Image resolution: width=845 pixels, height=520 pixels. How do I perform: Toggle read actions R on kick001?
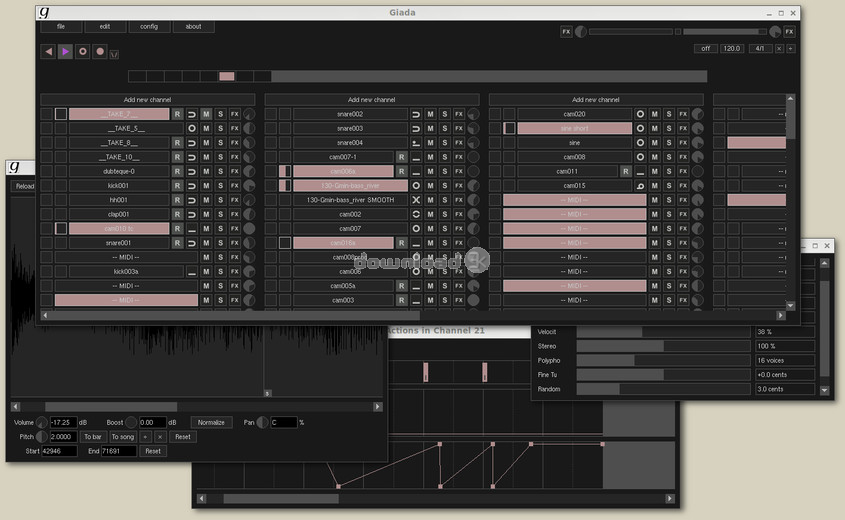177,186
